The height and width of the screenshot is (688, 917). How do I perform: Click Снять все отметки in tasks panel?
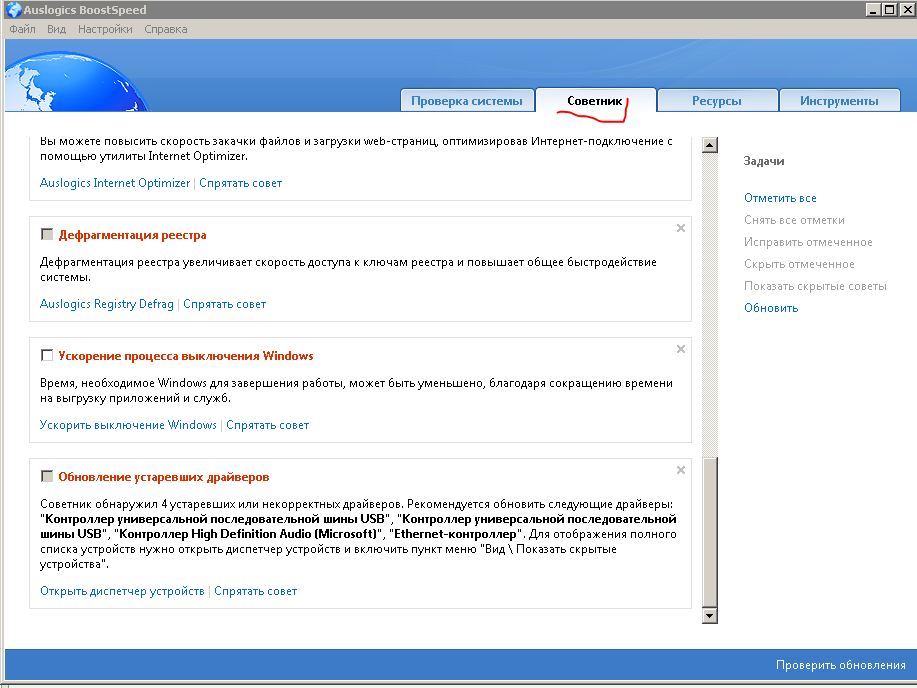click(x=794, y=221)
